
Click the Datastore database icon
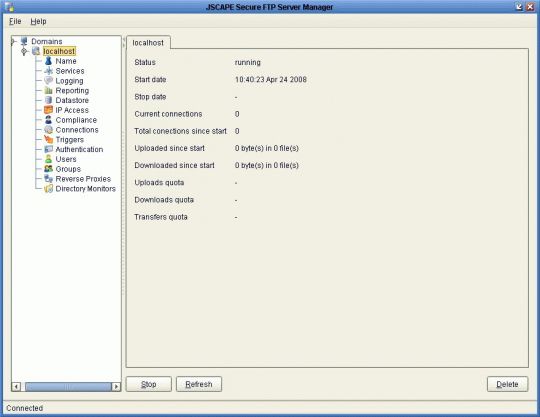pos(49,100)
